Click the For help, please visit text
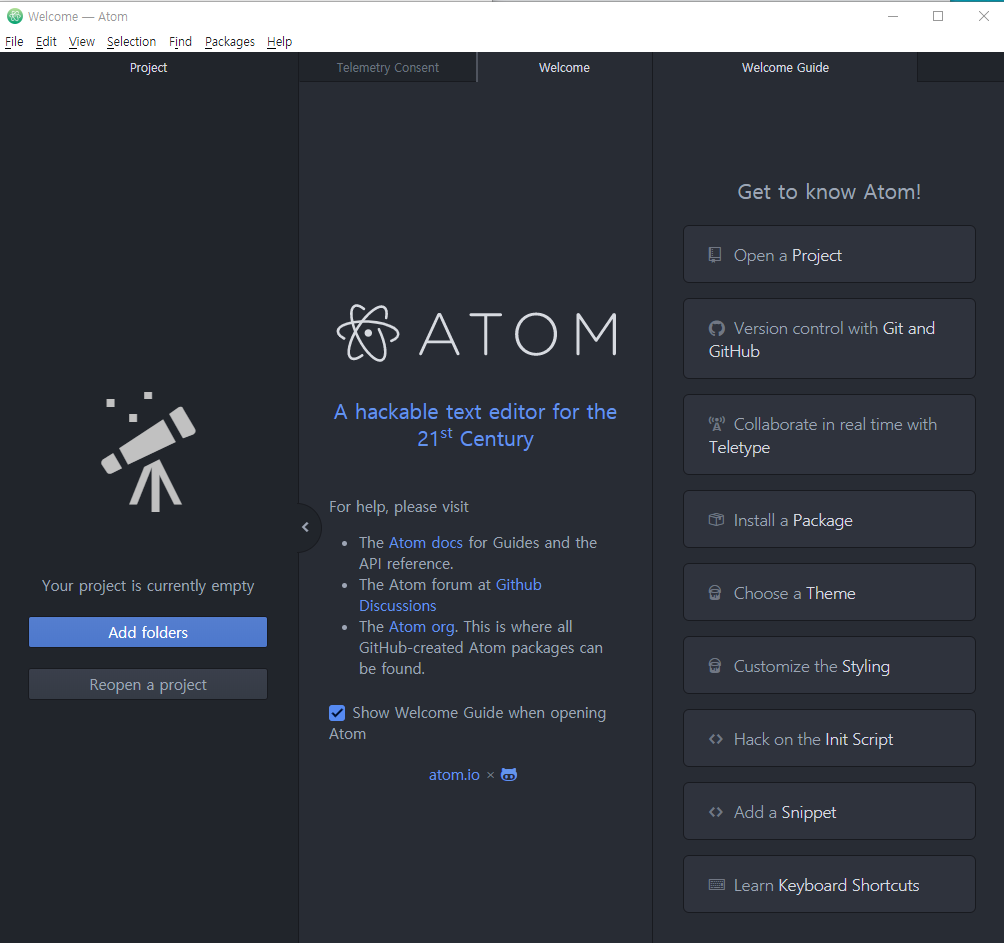The height and width of the screenshot is (943, 1004). (x=399, y=506)
